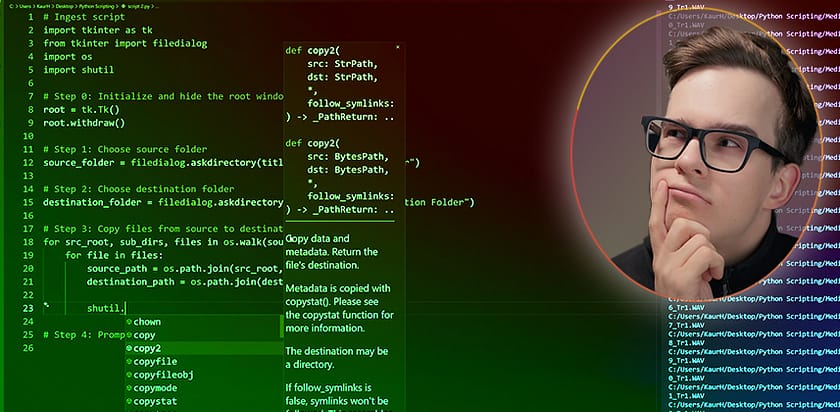Click line number 13 in the gutter

(28, 176)
